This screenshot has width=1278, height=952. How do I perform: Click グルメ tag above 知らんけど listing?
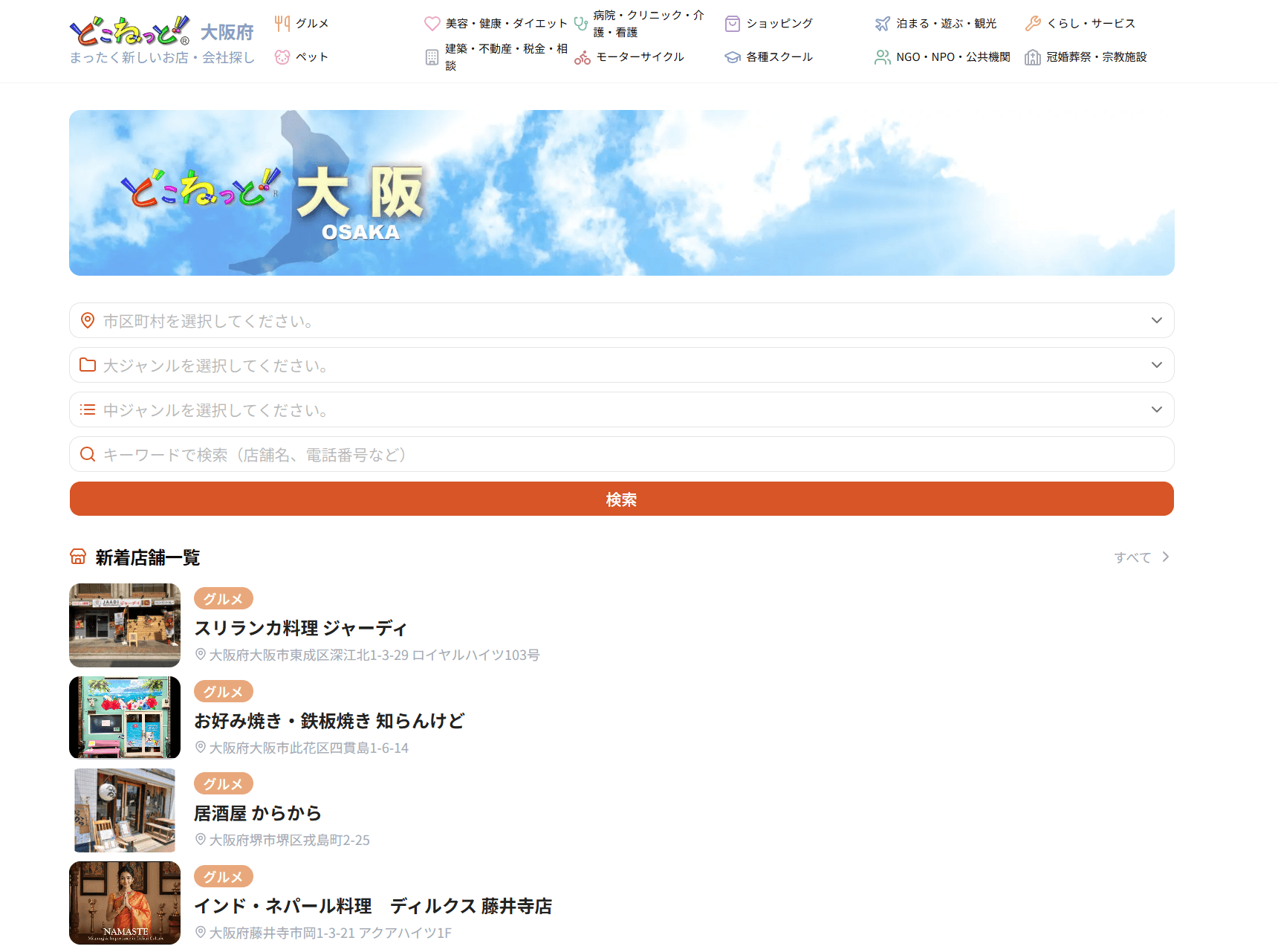tap(224, 691)
